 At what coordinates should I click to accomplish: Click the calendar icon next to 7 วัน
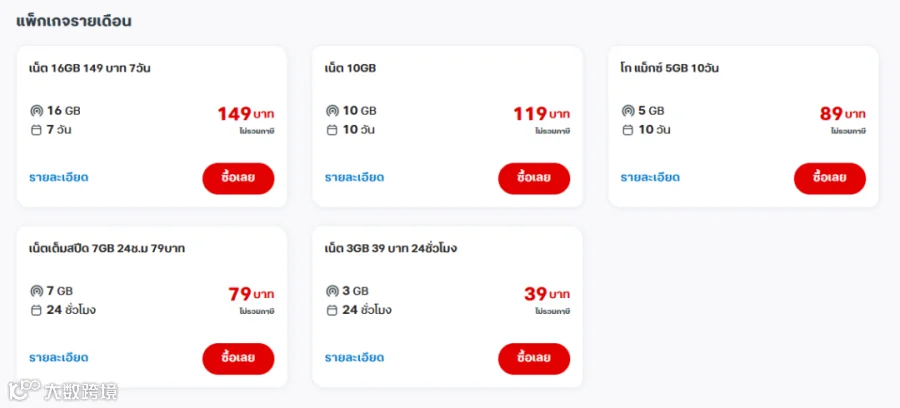coord(36,130)
